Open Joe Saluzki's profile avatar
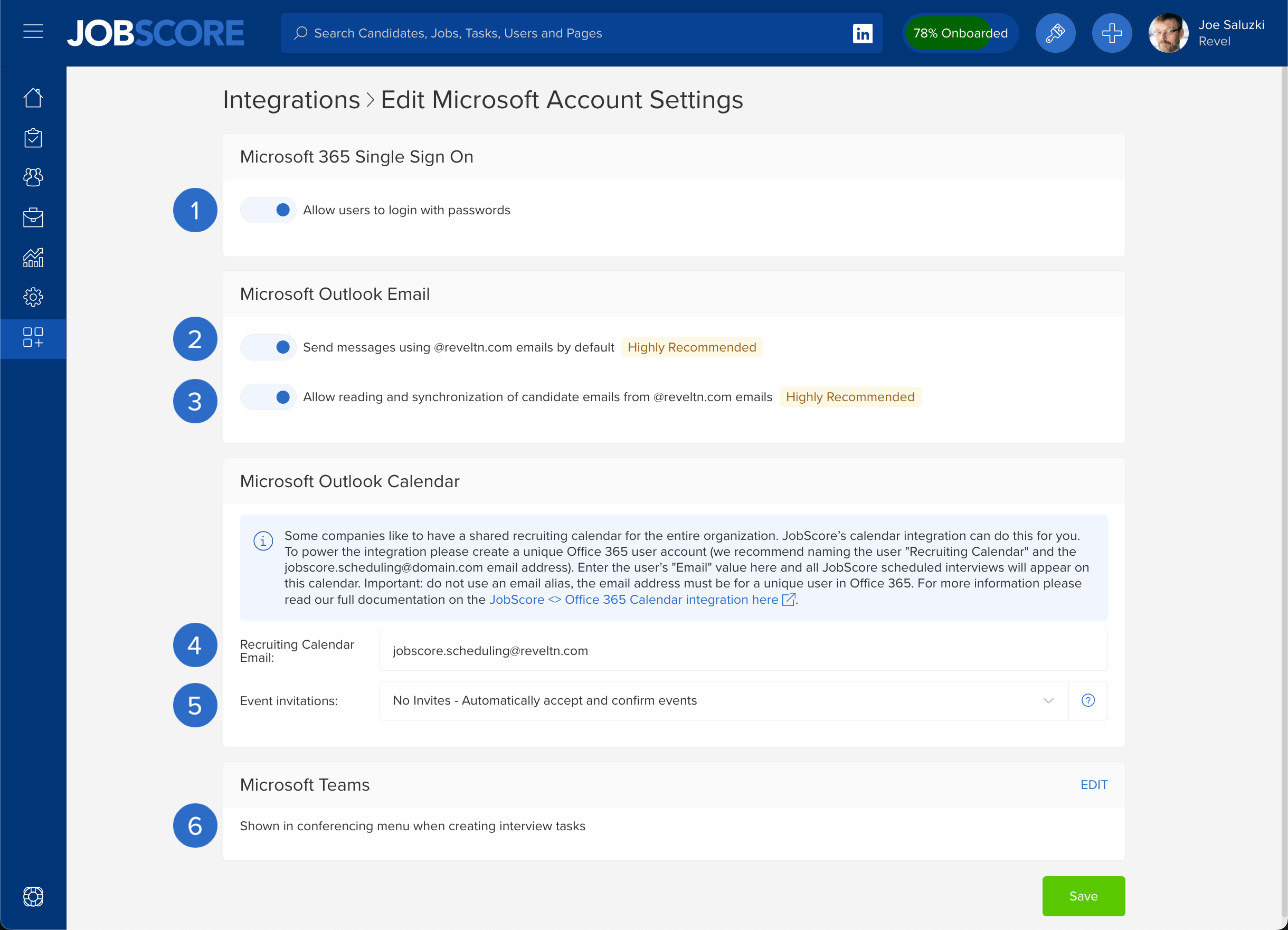Screen dimensions: 1288x930 1168,33
